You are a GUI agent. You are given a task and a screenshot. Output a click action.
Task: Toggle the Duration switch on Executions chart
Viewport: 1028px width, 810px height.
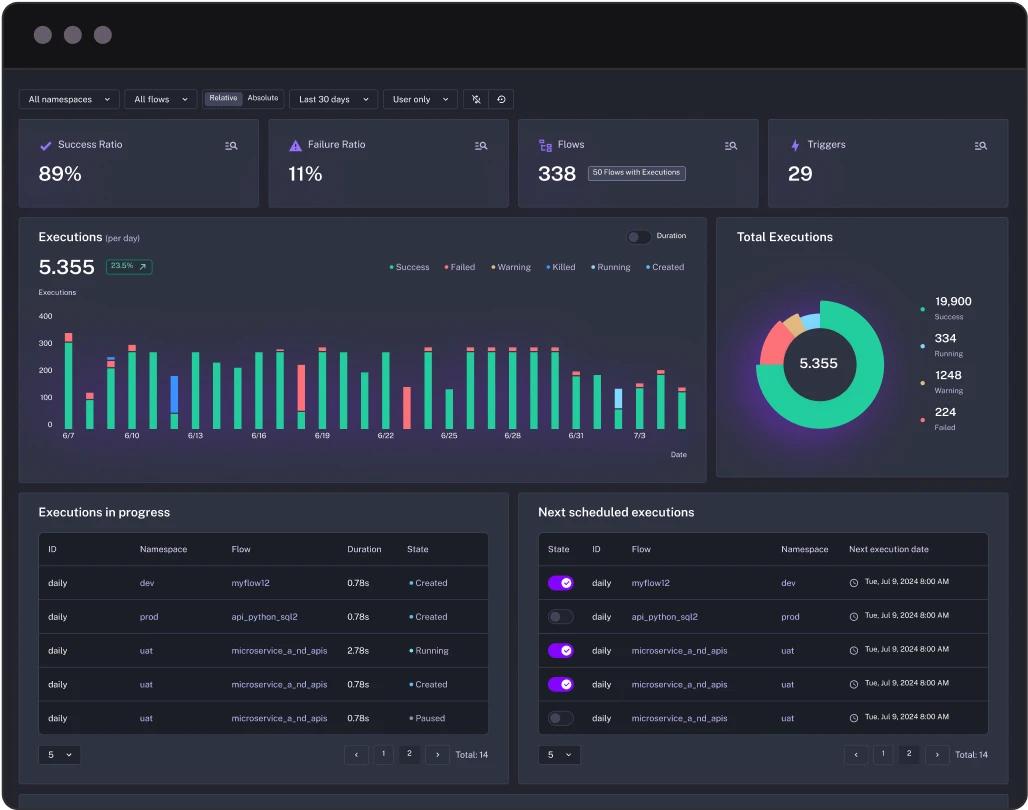click(638, 237)
